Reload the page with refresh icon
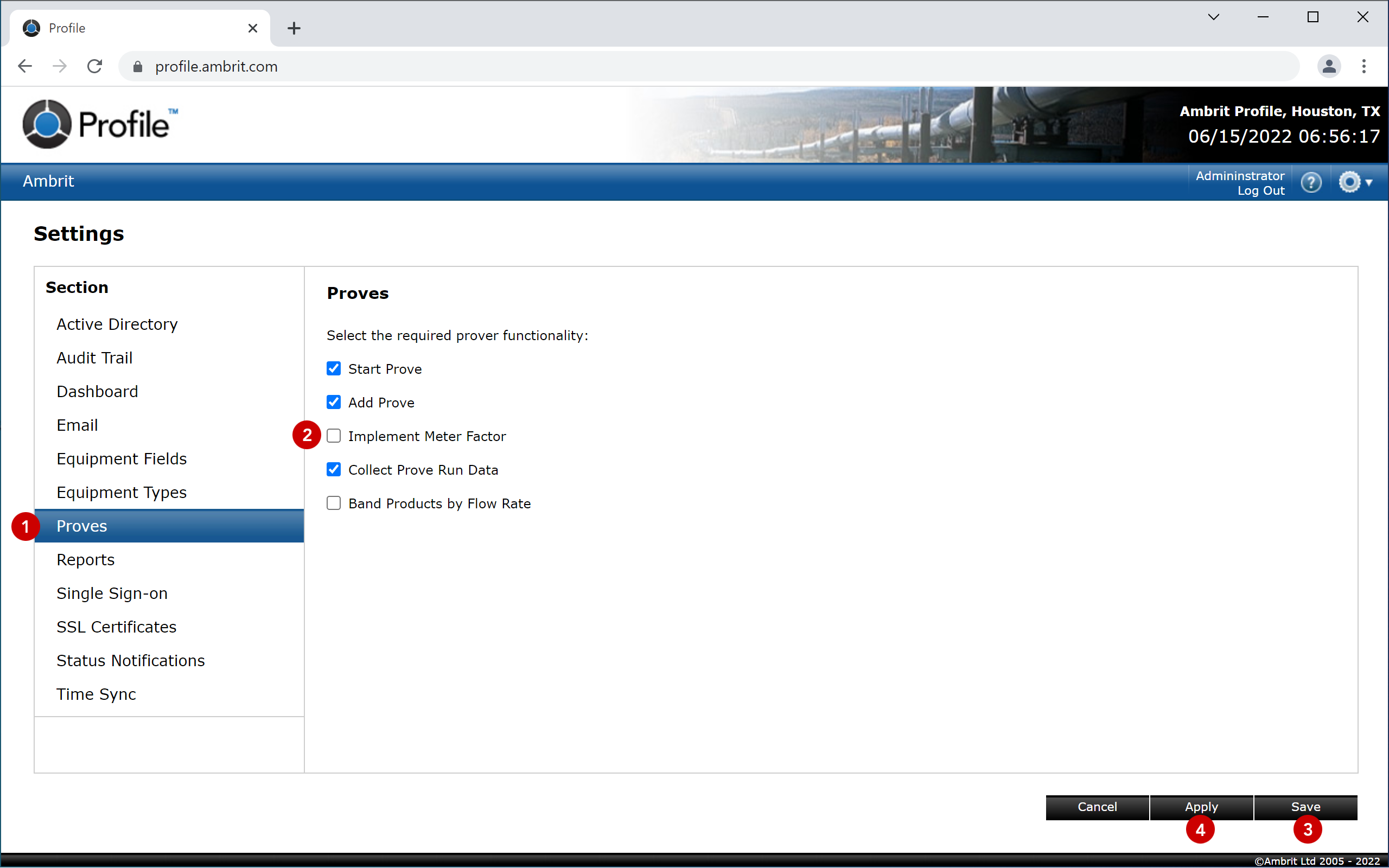 (95, 67)
